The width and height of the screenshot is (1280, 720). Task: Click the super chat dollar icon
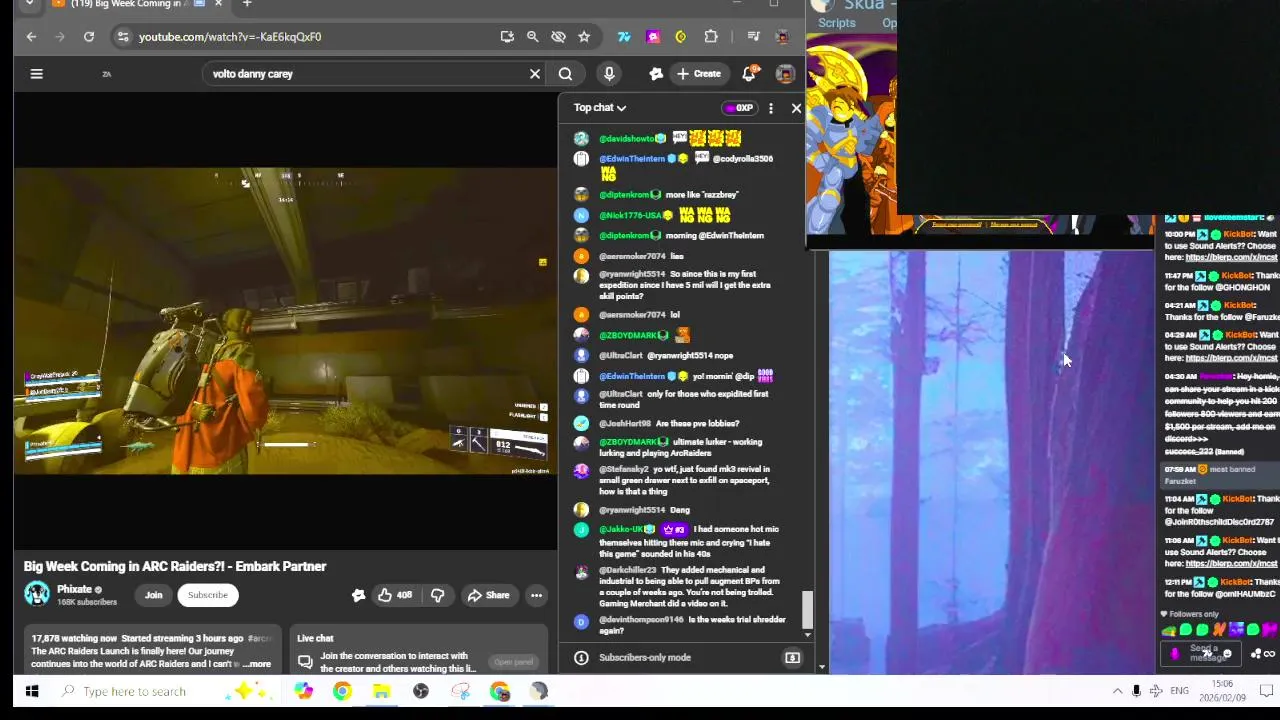tap(792, 658)
